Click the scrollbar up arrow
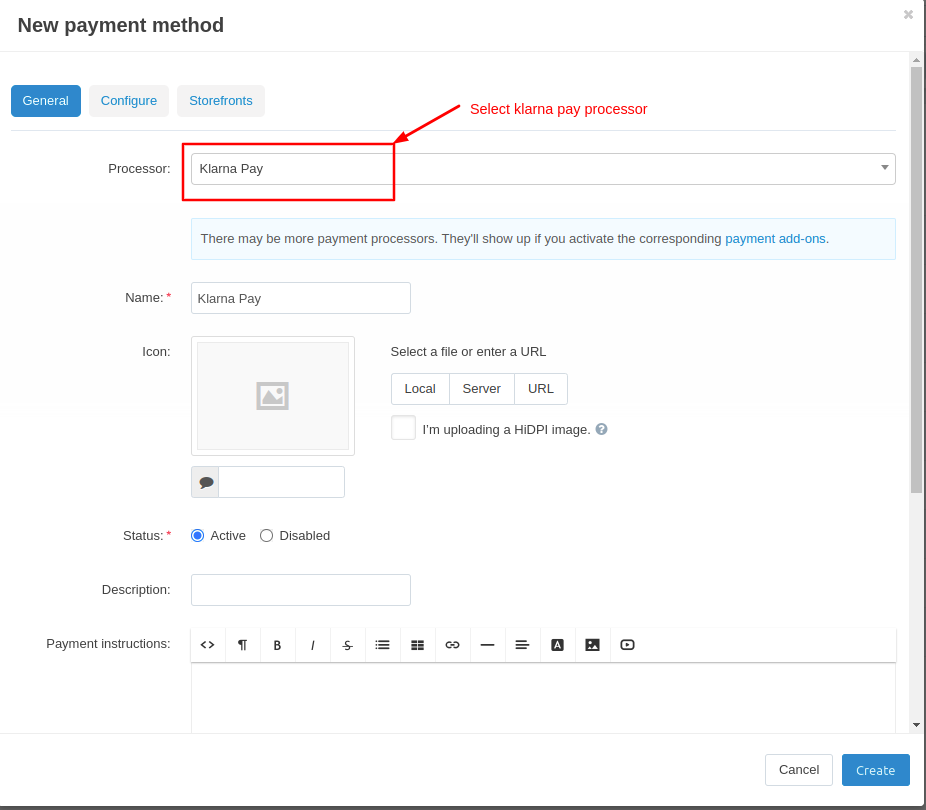 [x=916, y=60]
